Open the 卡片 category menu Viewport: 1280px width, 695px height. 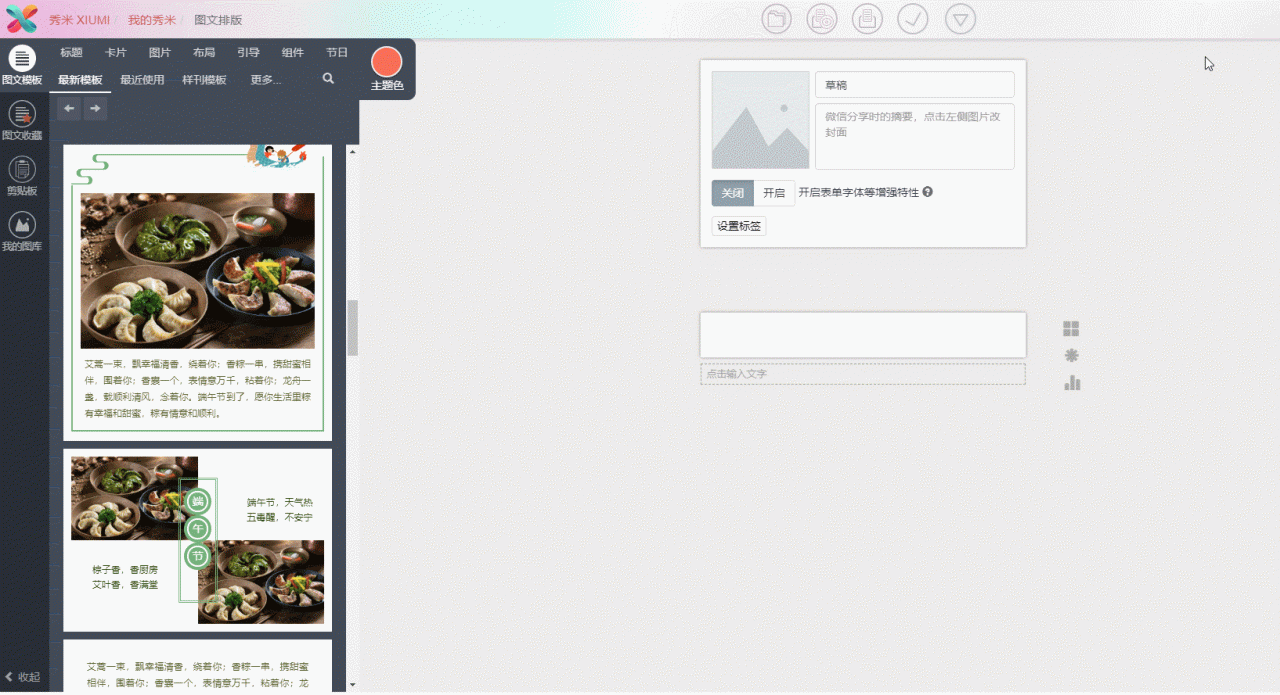[116, 53]
